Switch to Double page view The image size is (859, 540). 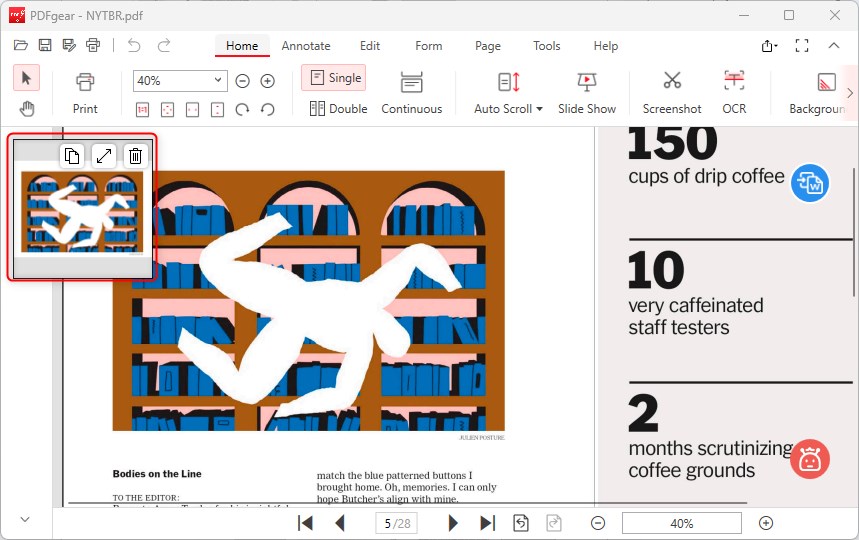pyautogui.click(x=338, y=109)
